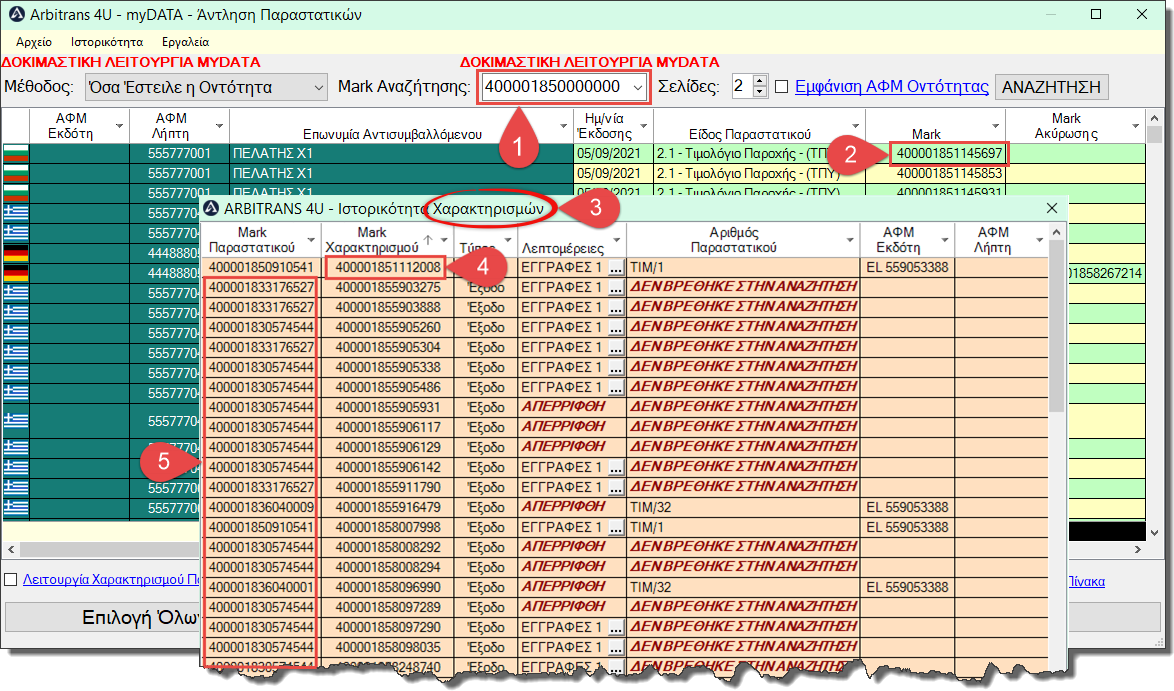Open the ΑΦΜ Λήπτη filter in the history window
The image size is (1174, 691).
(x=1040, y=240)
